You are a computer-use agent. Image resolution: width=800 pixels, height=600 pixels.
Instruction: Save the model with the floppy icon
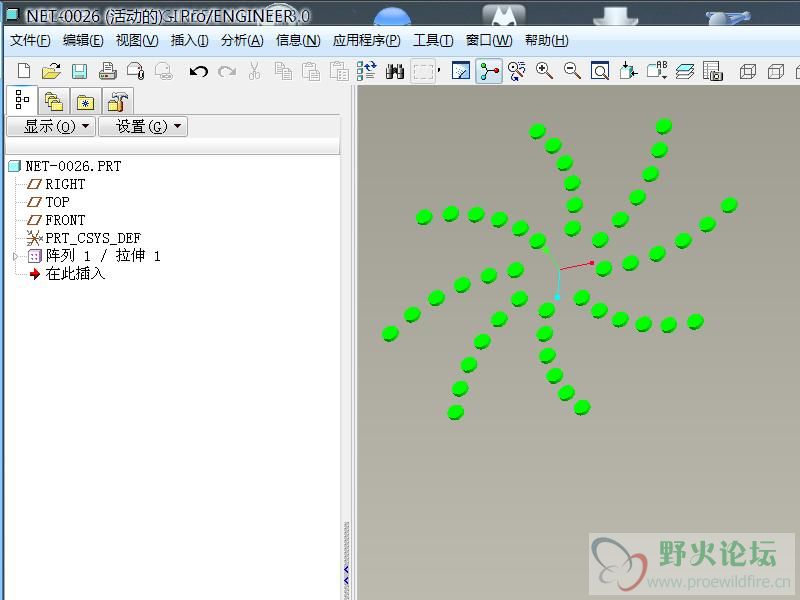(79, 70)
